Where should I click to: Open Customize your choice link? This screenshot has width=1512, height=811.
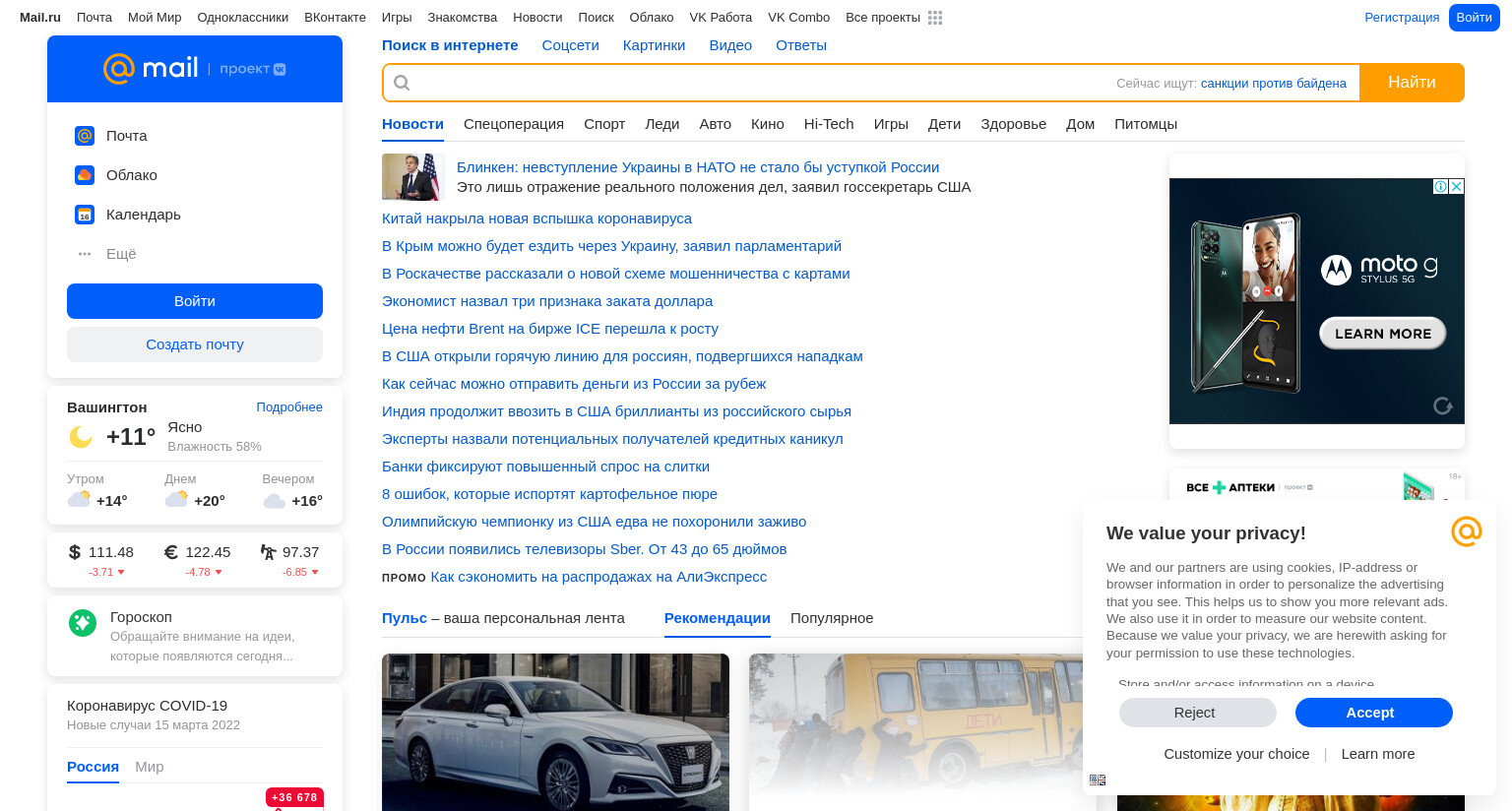(x=1236, y=754)
